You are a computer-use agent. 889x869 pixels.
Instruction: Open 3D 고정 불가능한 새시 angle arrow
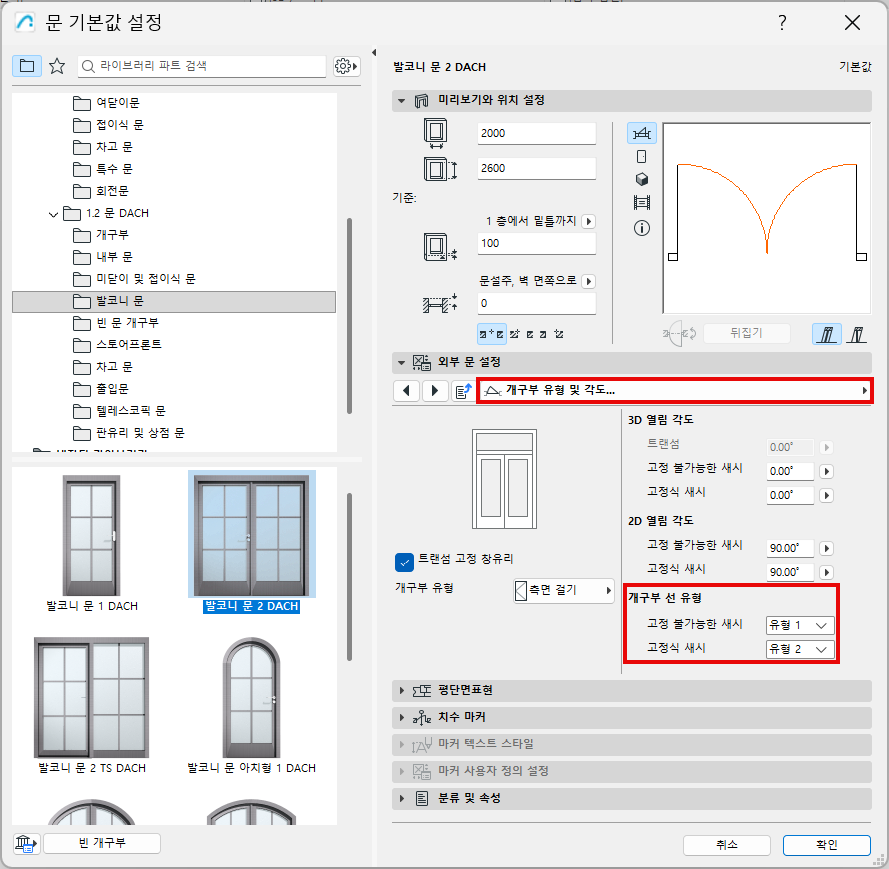click(827, 471)
